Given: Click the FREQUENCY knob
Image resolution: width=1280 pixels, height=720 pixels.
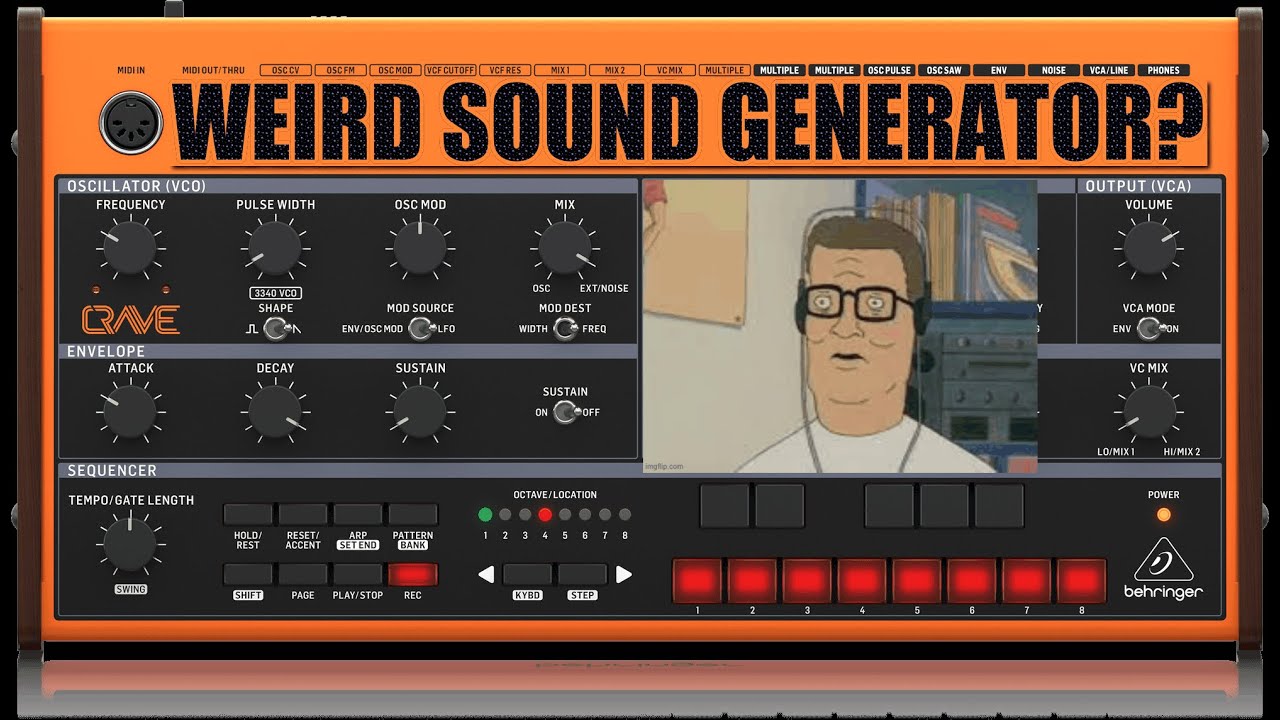Looking at the screenshot, I should point(130,248).
